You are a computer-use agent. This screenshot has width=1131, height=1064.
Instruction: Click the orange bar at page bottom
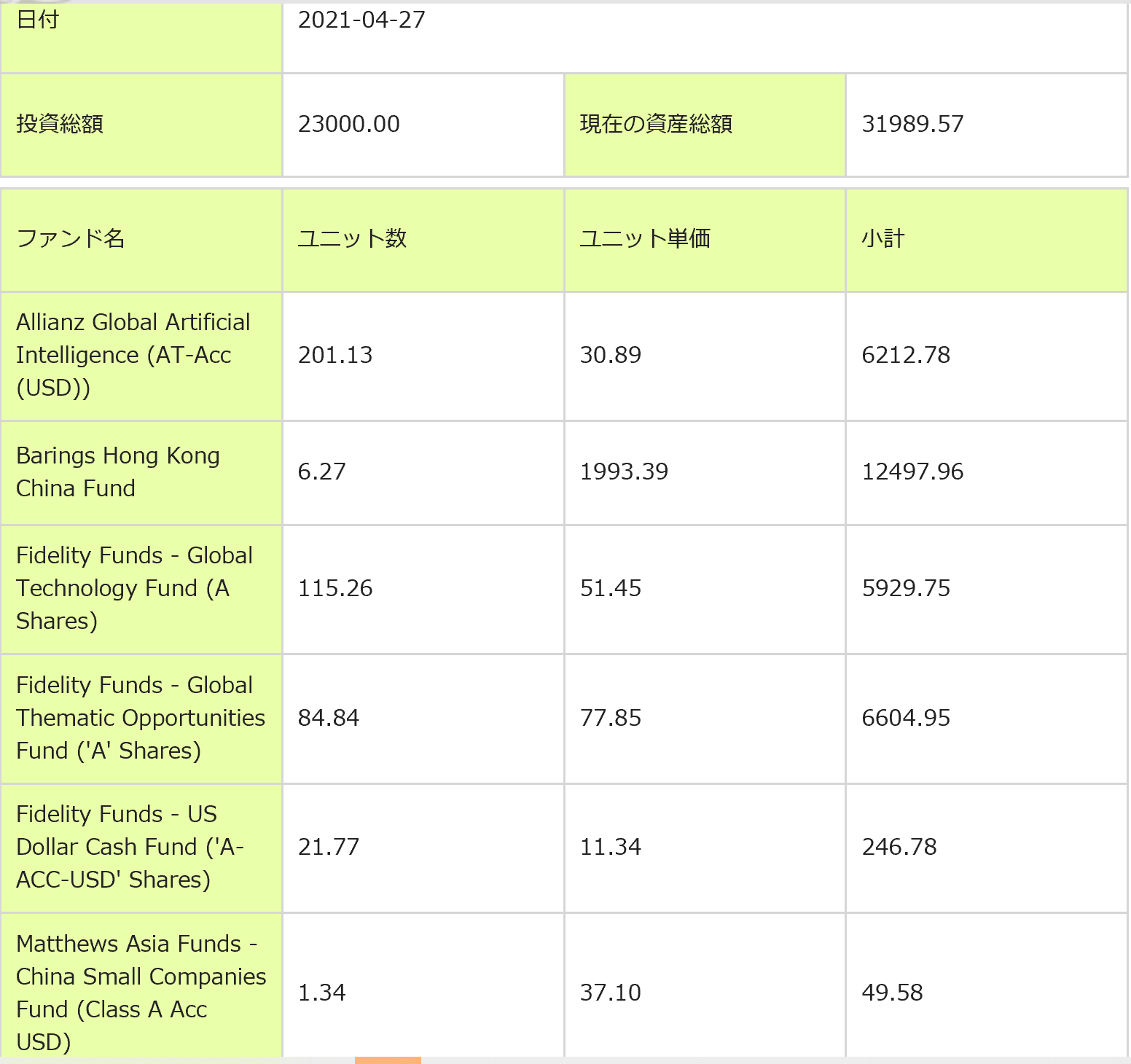coord(388,1060)
